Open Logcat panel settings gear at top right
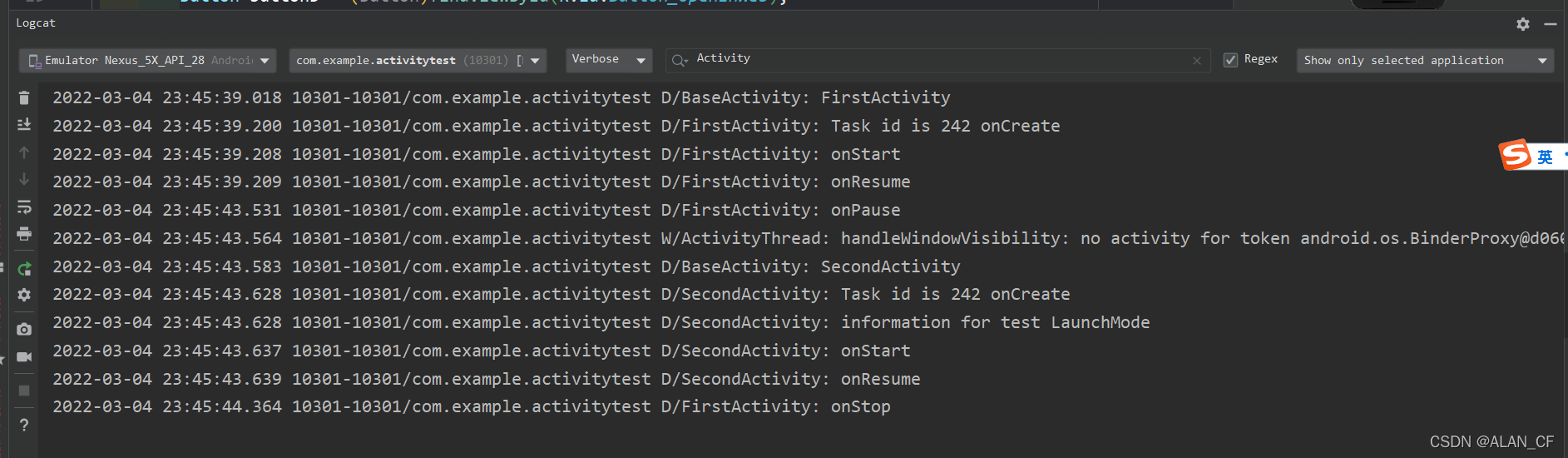Image resolution: width=1568 pixels, height=458 pixels. point(1522,24)
